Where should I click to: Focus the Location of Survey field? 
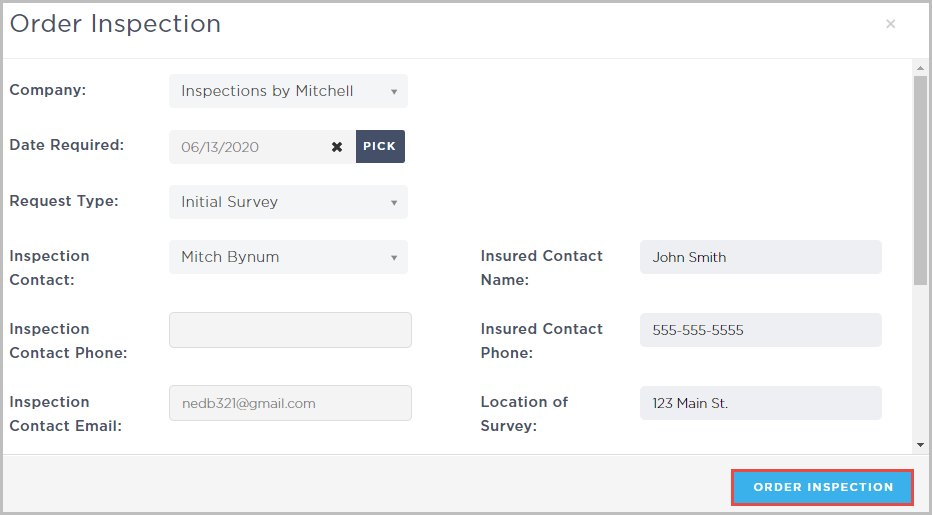(x=760, y=403)
